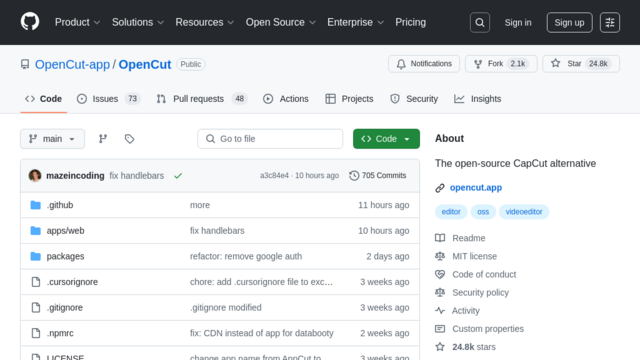Open 'fix: CDN instead of app' commit message
640x360 pixels.
pyautogui.click(x=262, y=333)
